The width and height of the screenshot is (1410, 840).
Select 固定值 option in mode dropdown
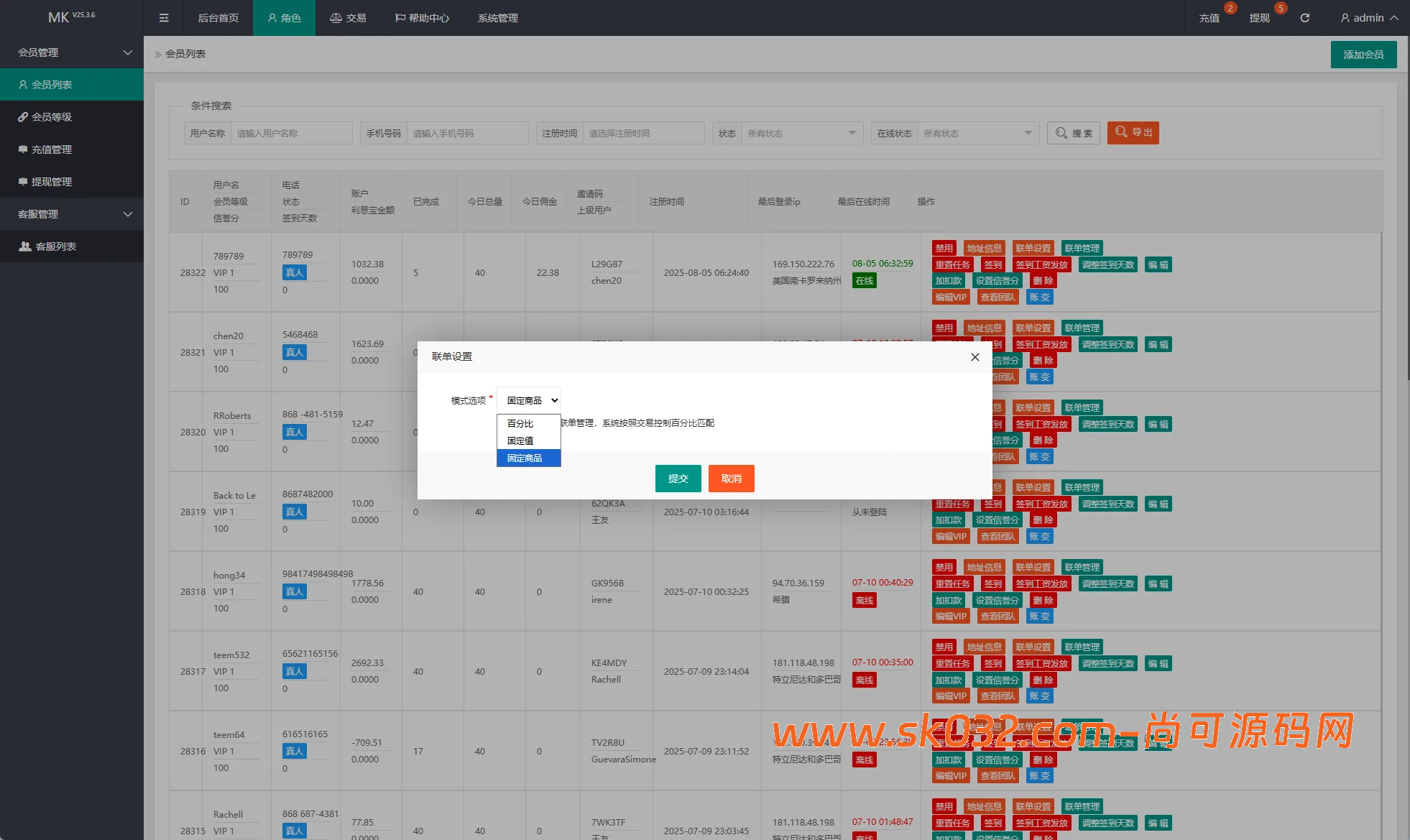click(521, 440)
